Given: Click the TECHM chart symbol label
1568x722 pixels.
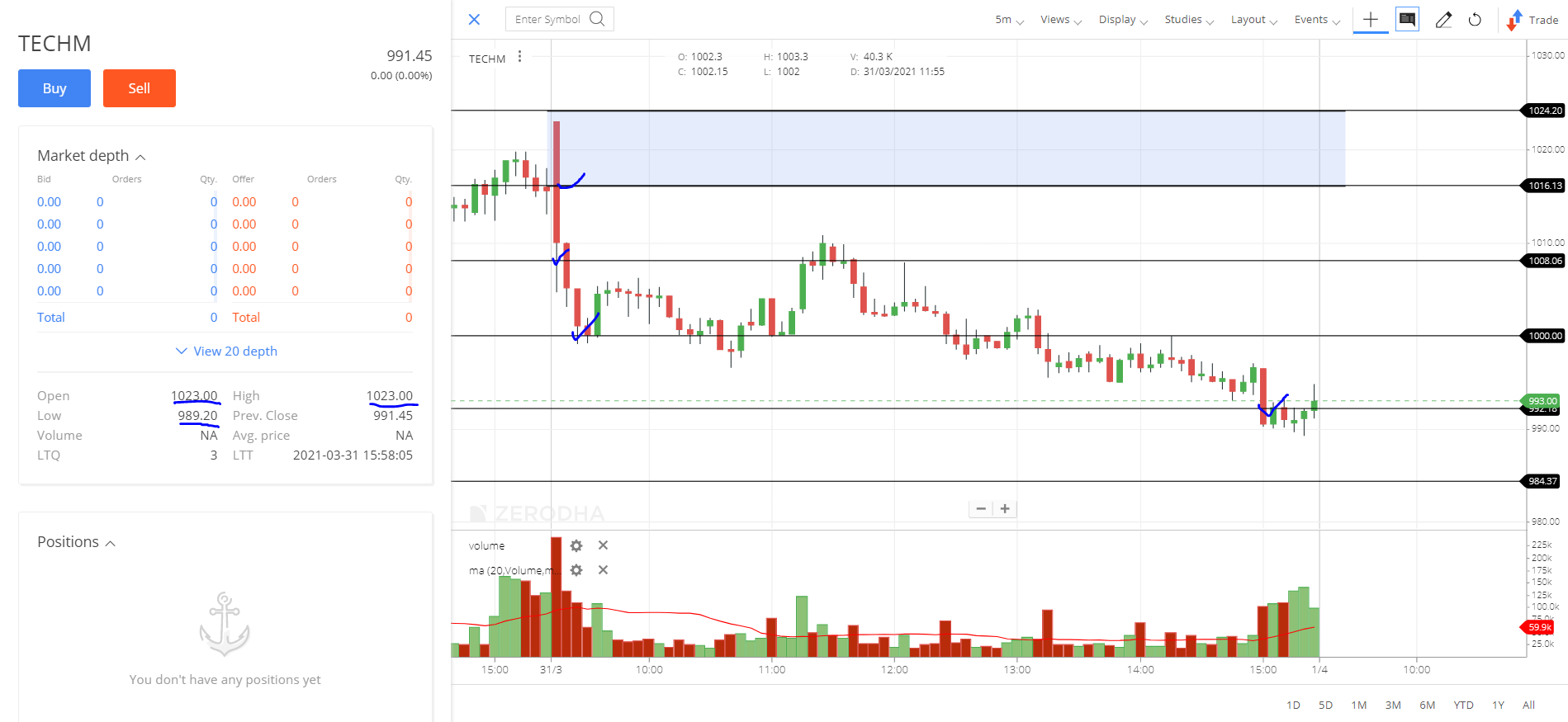Looking at the screenshot, I should (x=487, y=59).
